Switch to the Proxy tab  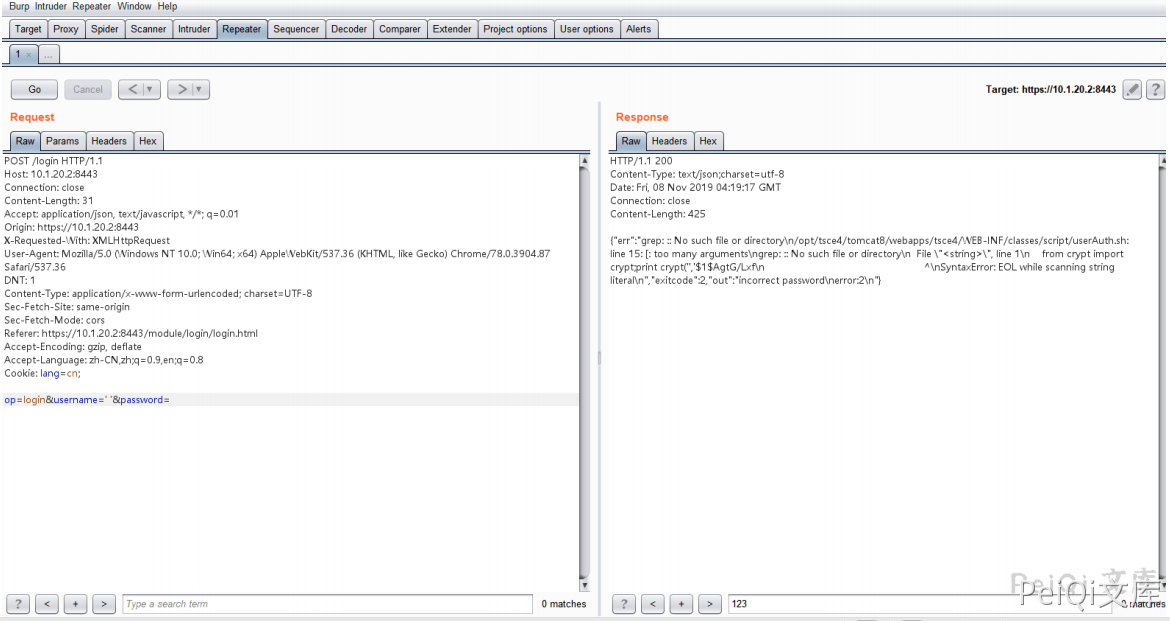(66, 29)
